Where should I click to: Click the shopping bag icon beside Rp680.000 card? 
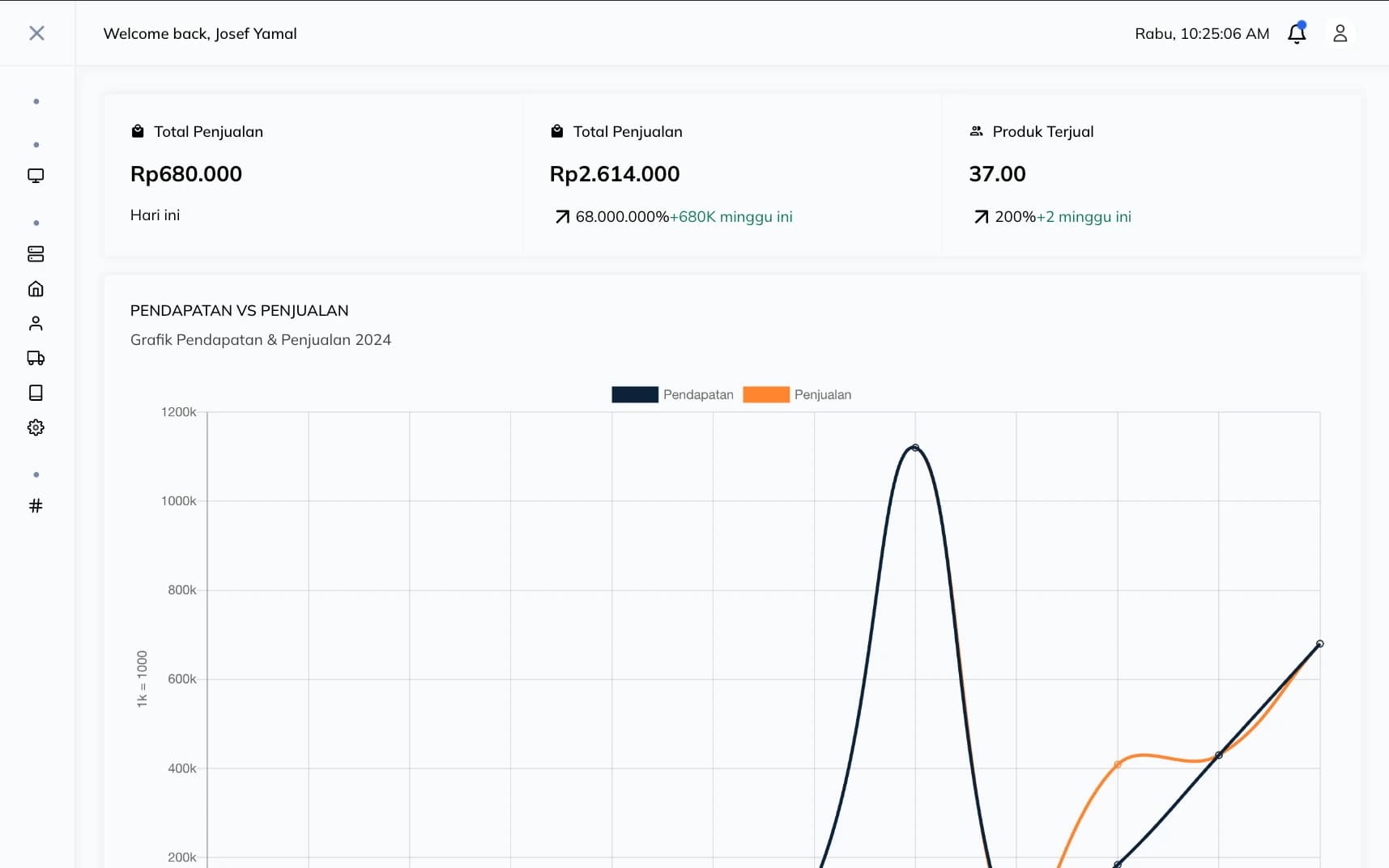pyautogui.click(x=138, y=131)
